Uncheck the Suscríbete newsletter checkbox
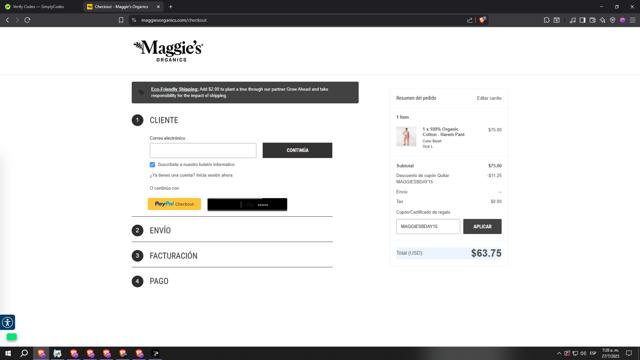The image size is (640, 360). pyautogui.click(x=152, y=164)
